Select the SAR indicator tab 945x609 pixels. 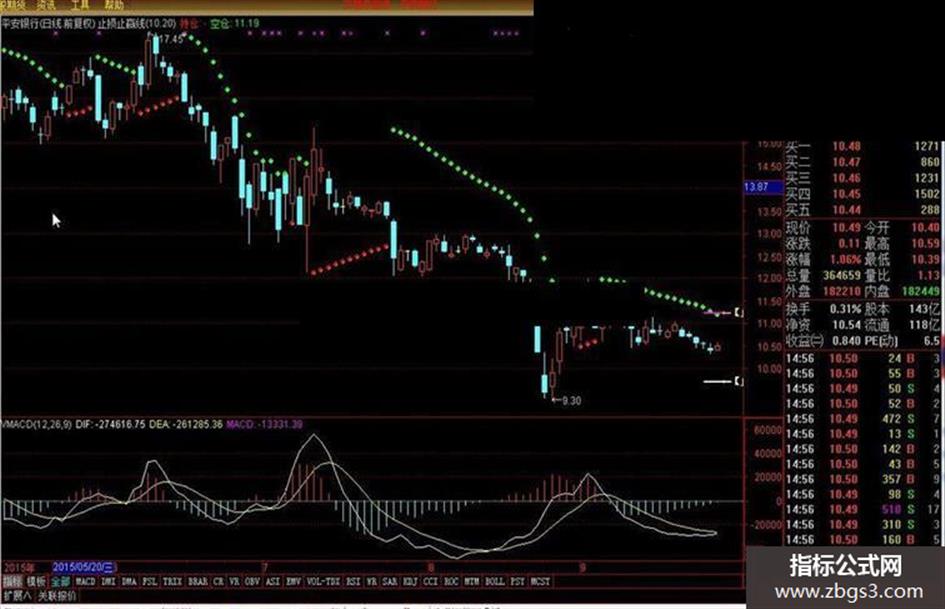pos(390,582)
